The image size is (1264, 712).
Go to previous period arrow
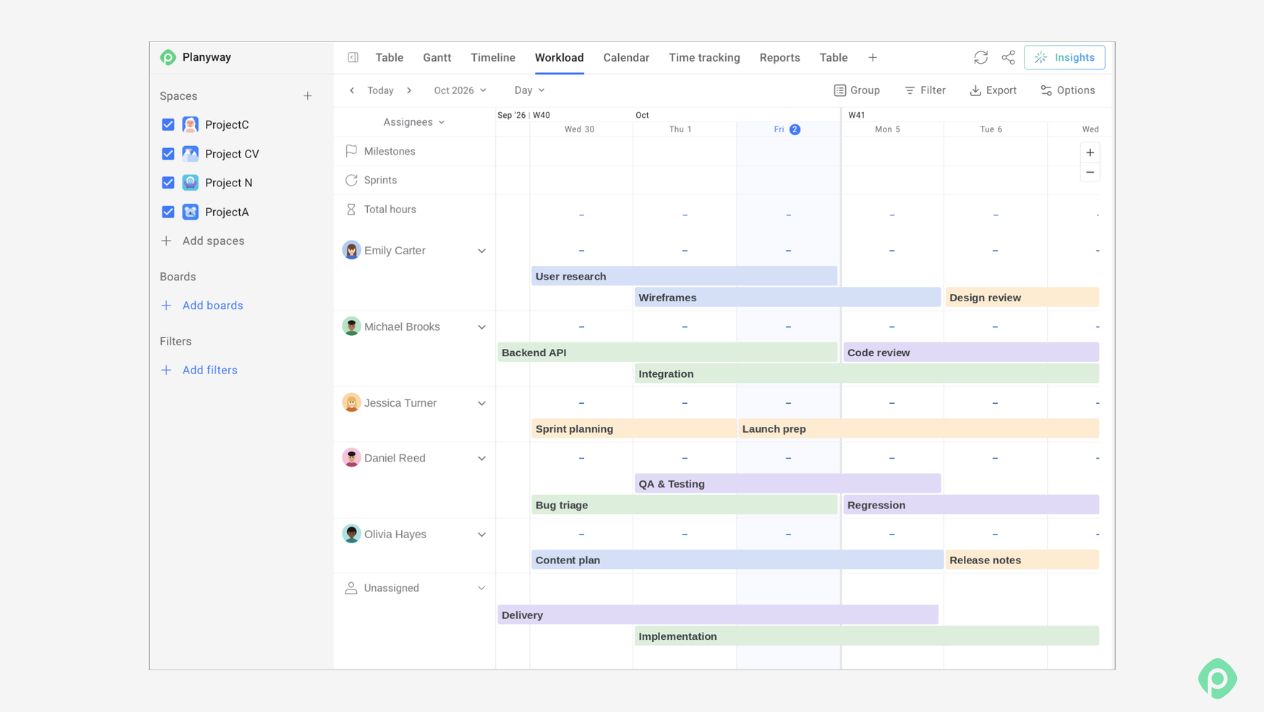[x=352, y=90]
